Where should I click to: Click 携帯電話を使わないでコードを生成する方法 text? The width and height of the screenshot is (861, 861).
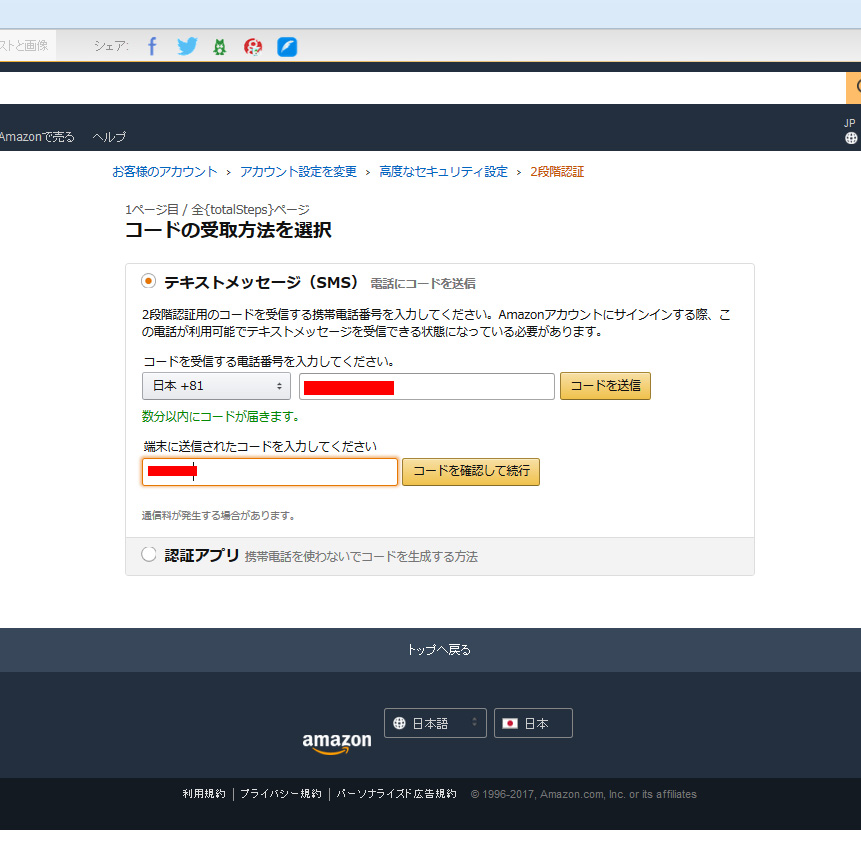click(361, 557)
